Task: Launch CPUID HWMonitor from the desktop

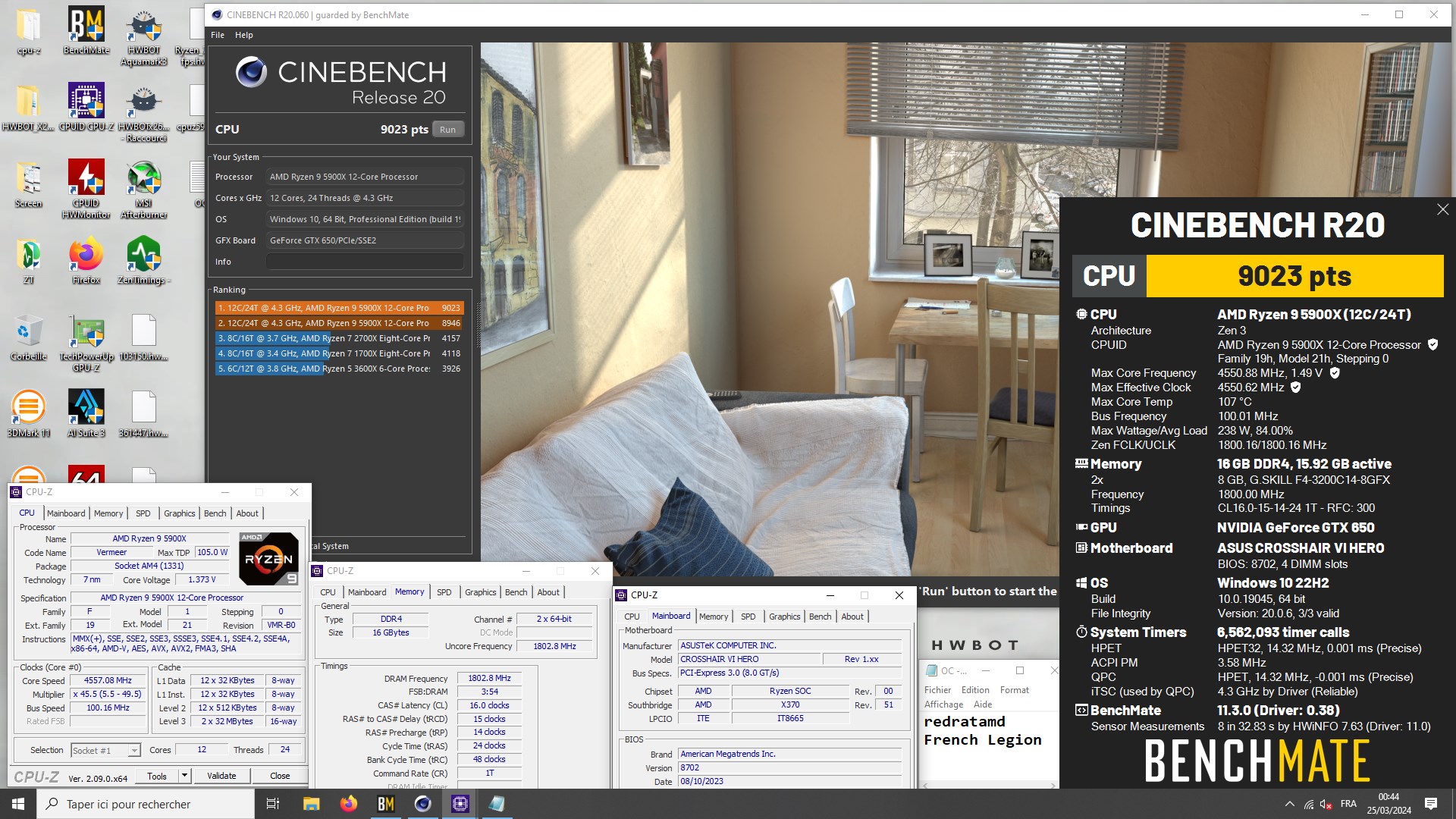Action: pyautogui.click(x=86, y=189)
